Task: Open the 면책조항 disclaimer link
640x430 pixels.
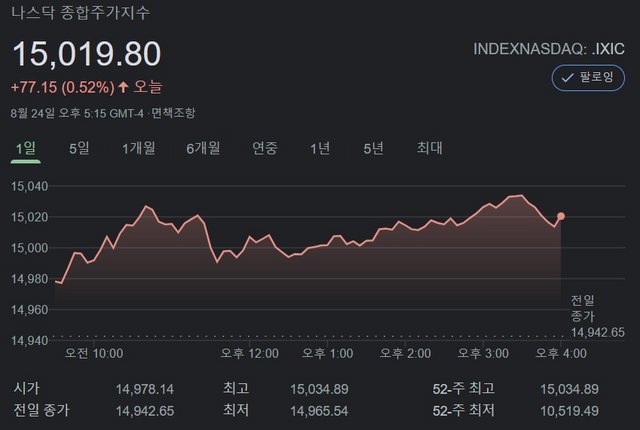Action: [173, 113]
